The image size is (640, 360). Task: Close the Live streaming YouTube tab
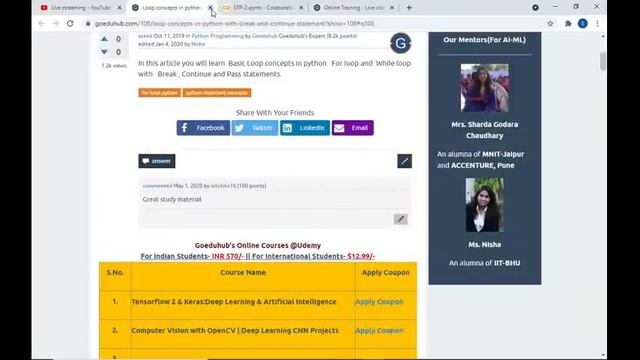(x=120, y=8)
